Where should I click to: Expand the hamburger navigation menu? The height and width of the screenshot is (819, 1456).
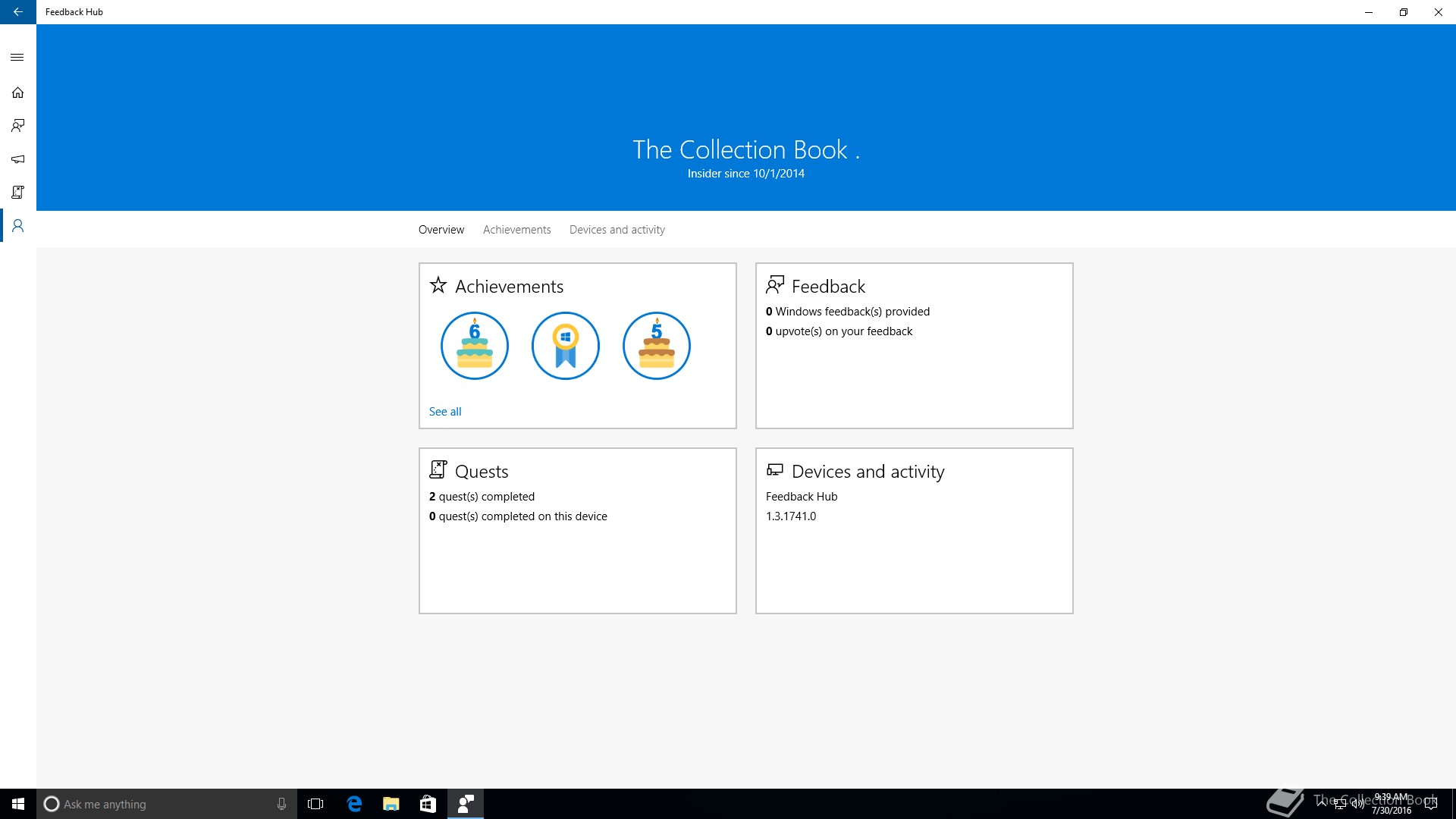coord(17,58)
